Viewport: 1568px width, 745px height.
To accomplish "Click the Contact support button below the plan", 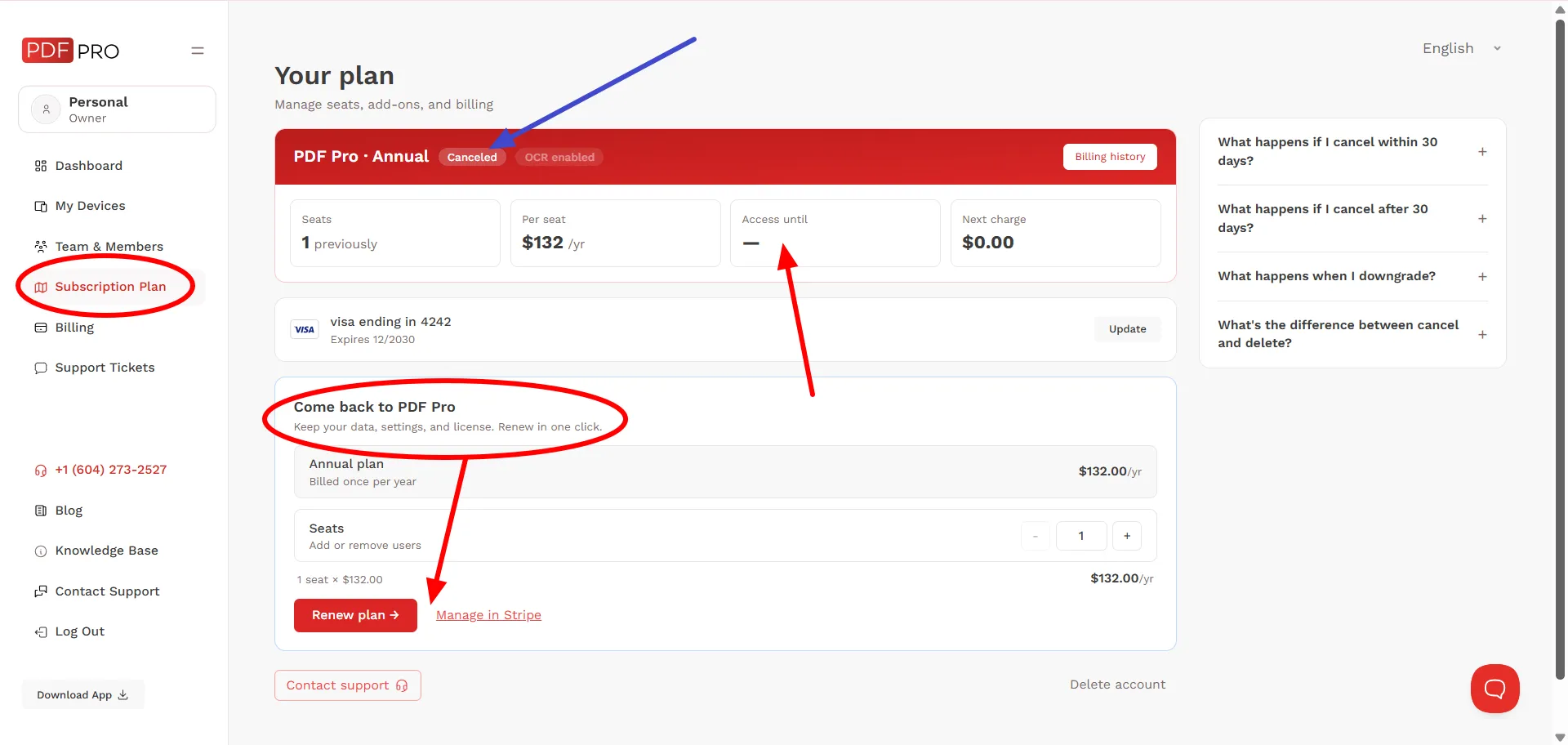I will tap(348, 685).
